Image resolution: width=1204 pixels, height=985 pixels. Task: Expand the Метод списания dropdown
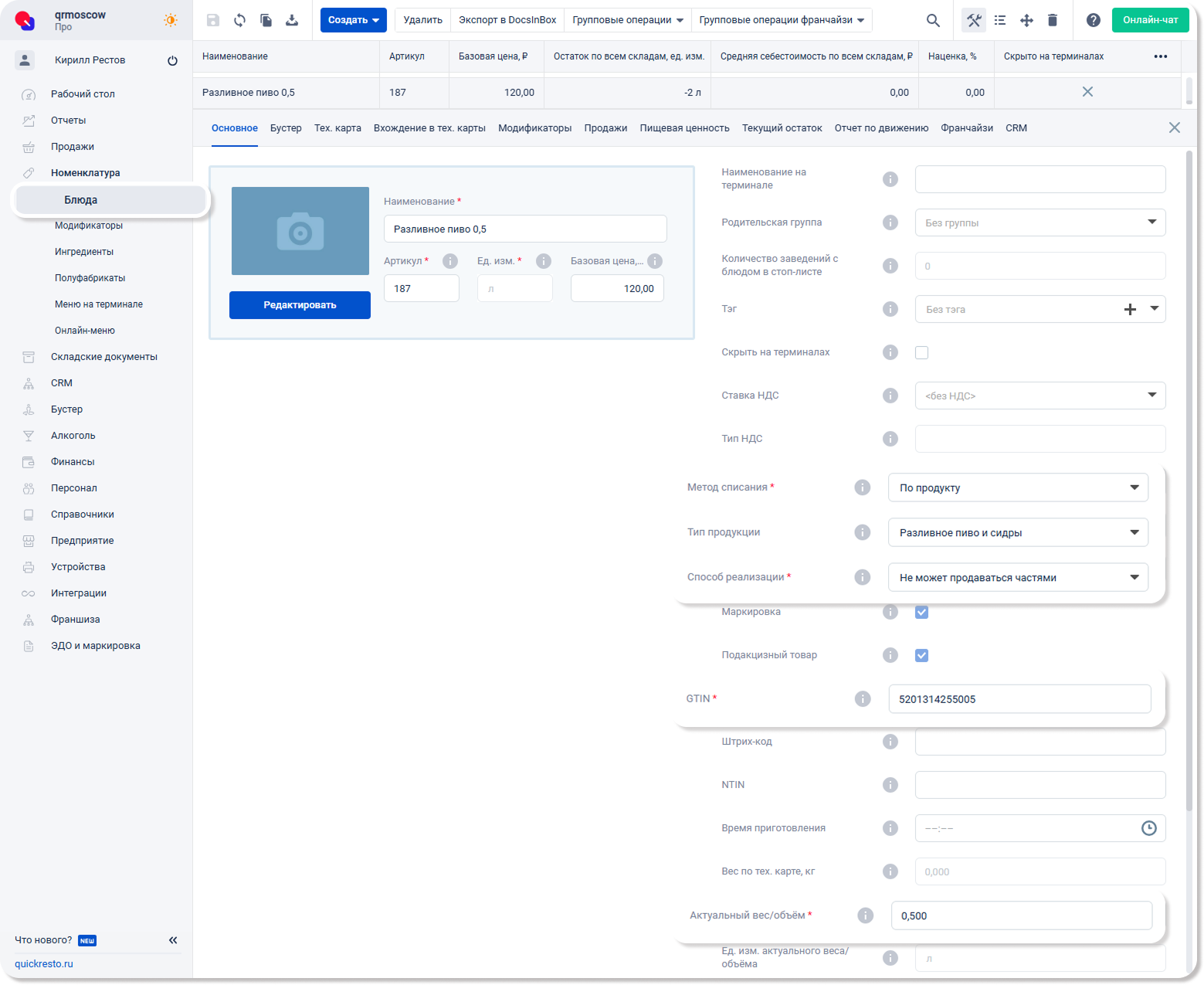pyautogui.click(x=1018, y=487)
